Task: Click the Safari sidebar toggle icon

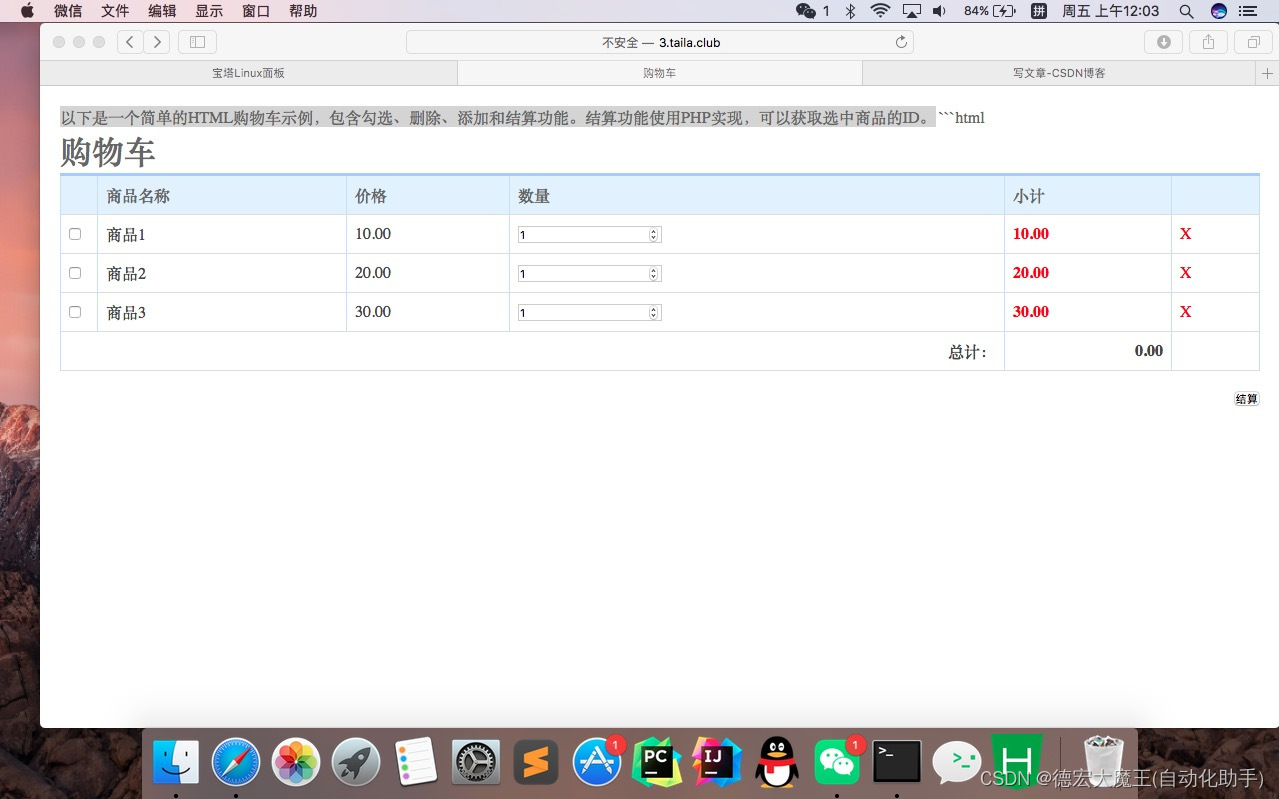Action: tap(197, 42)
